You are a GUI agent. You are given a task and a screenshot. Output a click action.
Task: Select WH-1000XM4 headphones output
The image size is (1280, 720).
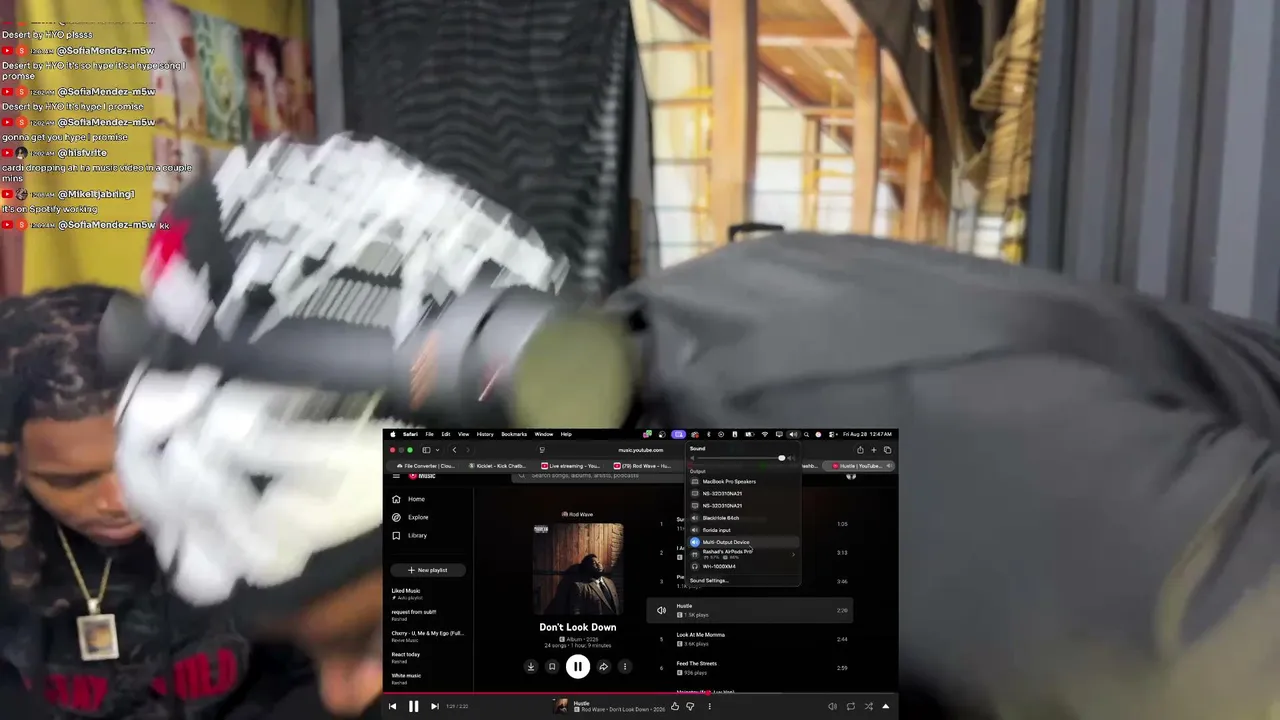[744, 566]
